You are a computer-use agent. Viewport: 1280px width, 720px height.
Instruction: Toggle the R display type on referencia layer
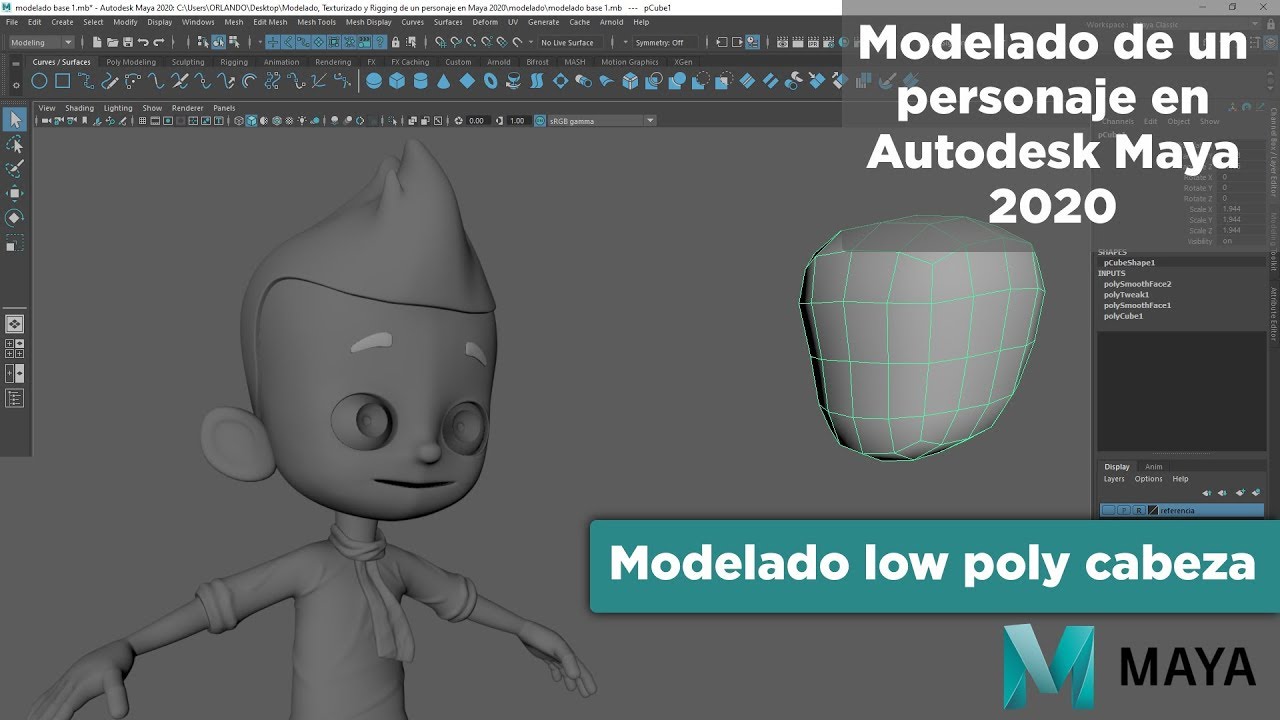point(1139,510)
